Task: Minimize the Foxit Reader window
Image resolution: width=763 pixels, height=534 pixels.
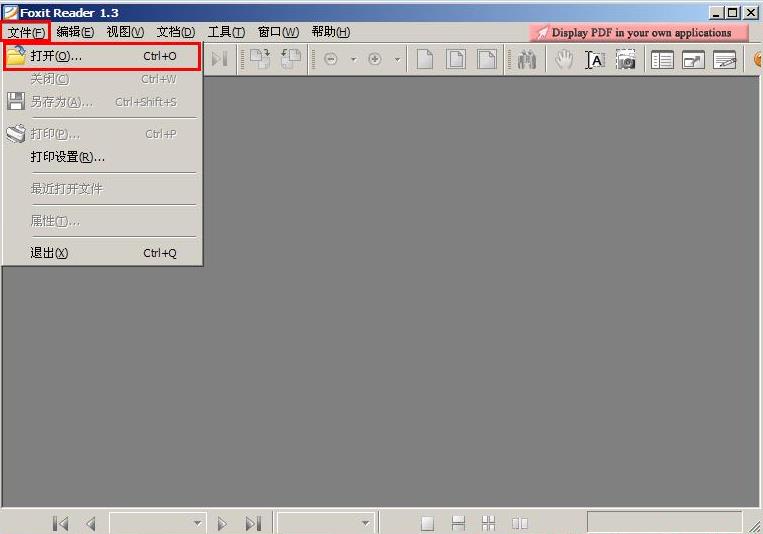Action: [x=715, y=13]
